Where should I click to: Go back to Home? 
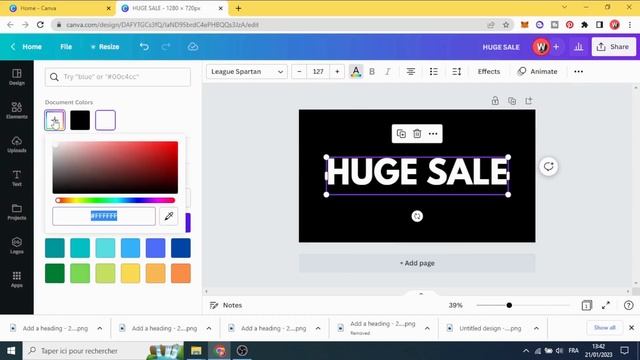[x=26, y=47]
